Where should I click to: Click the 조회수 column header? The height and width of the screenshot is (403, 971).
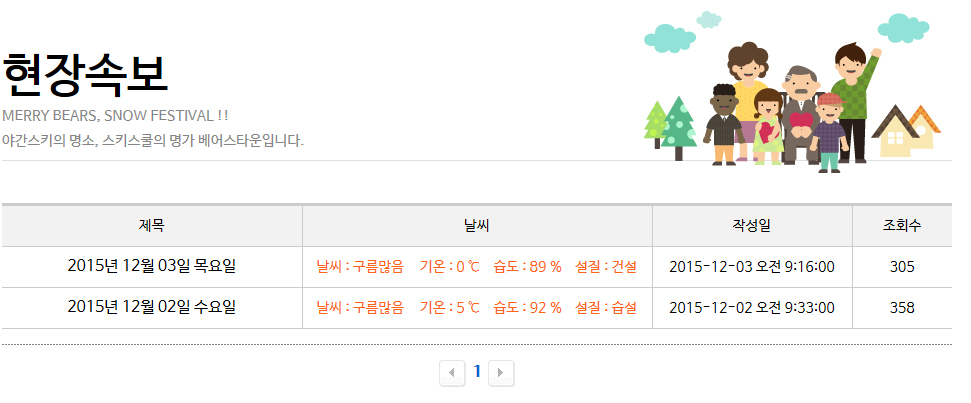(902, 226)
